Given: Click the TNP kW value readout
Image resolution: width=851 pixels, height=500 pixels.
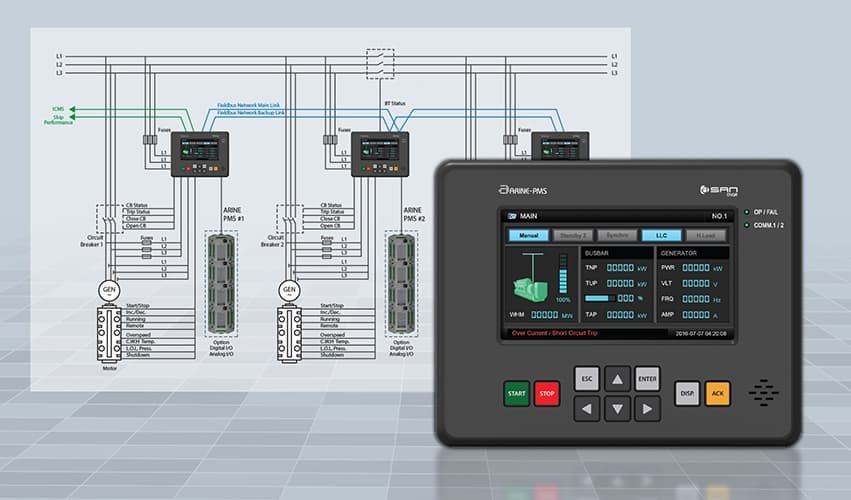Looking at the screenshot, I should pyautogui.click(x=620, y=268).
